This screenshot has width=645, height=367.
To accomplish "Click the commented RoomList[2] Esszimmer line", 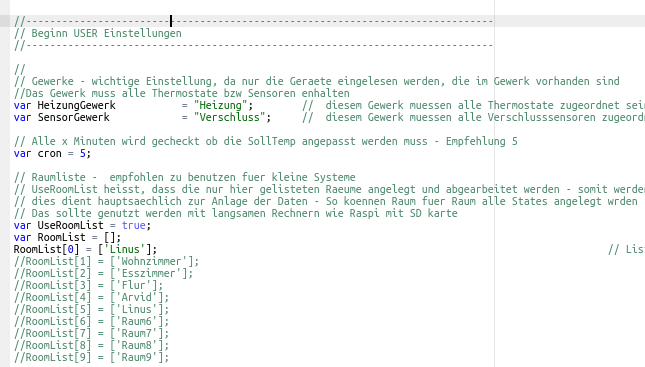I will coord(103,273).
